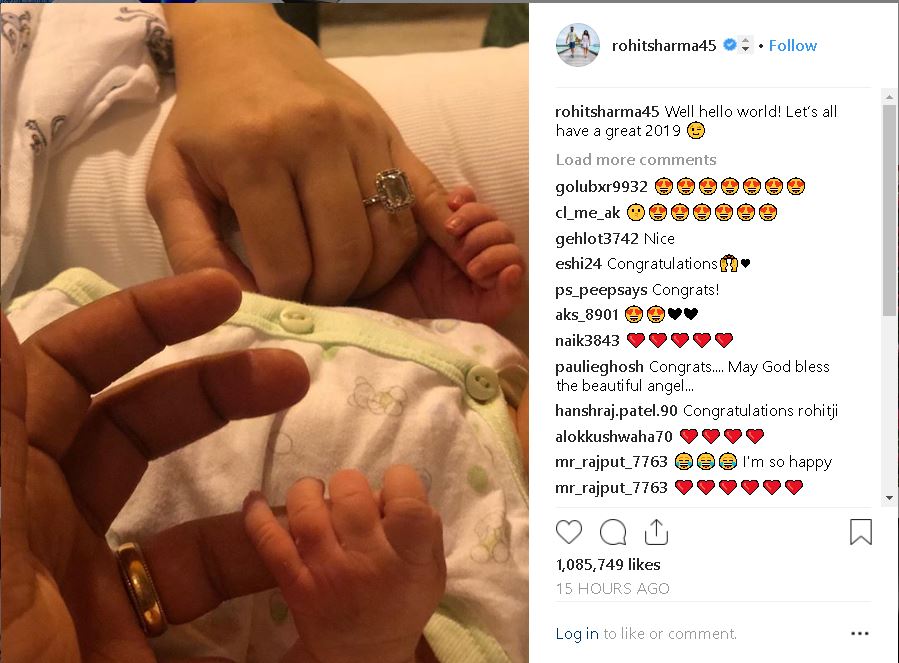Open the golubxr9932 commenter profile
899x663 pixels.
(601, 187)
